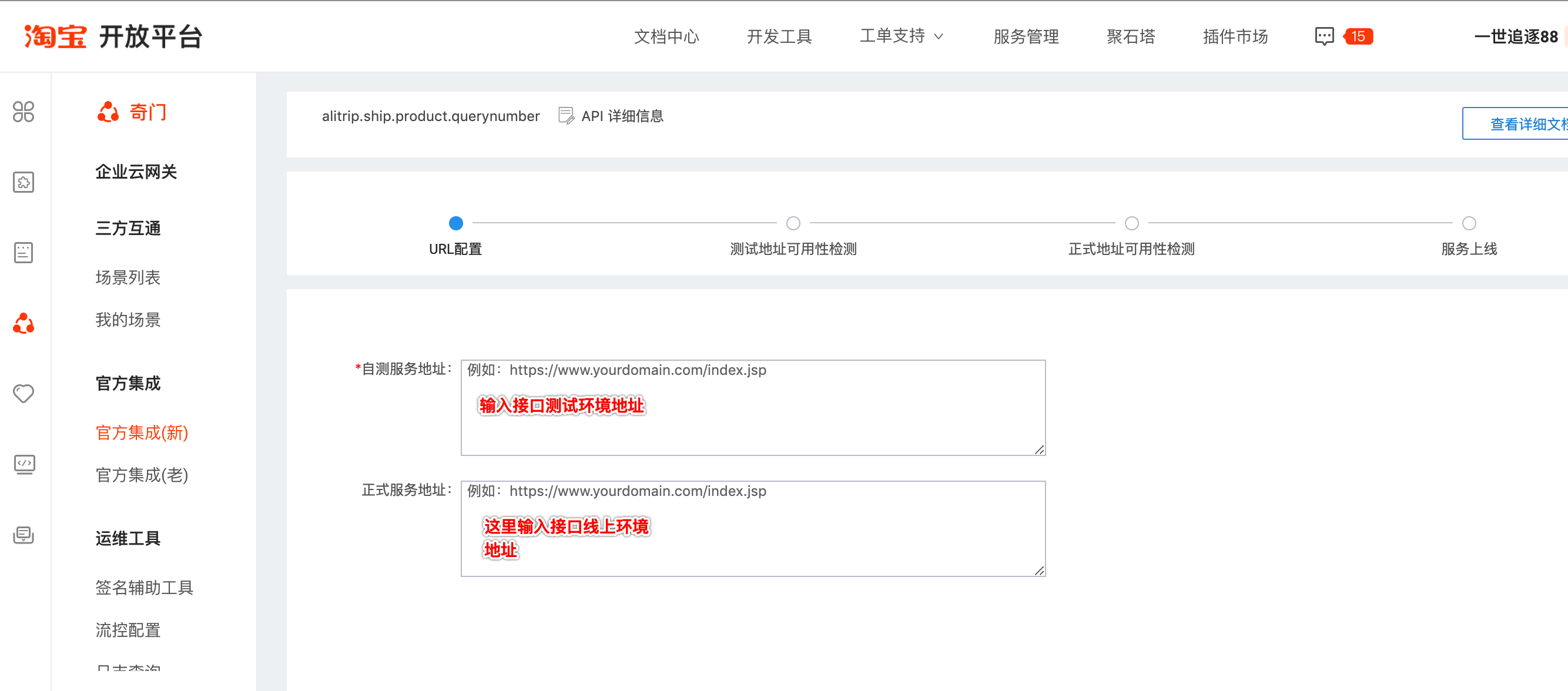The image size is (1568, 691).
Task: Click the four-circle apps grid sidebar icon
Action: pos(24,112)
